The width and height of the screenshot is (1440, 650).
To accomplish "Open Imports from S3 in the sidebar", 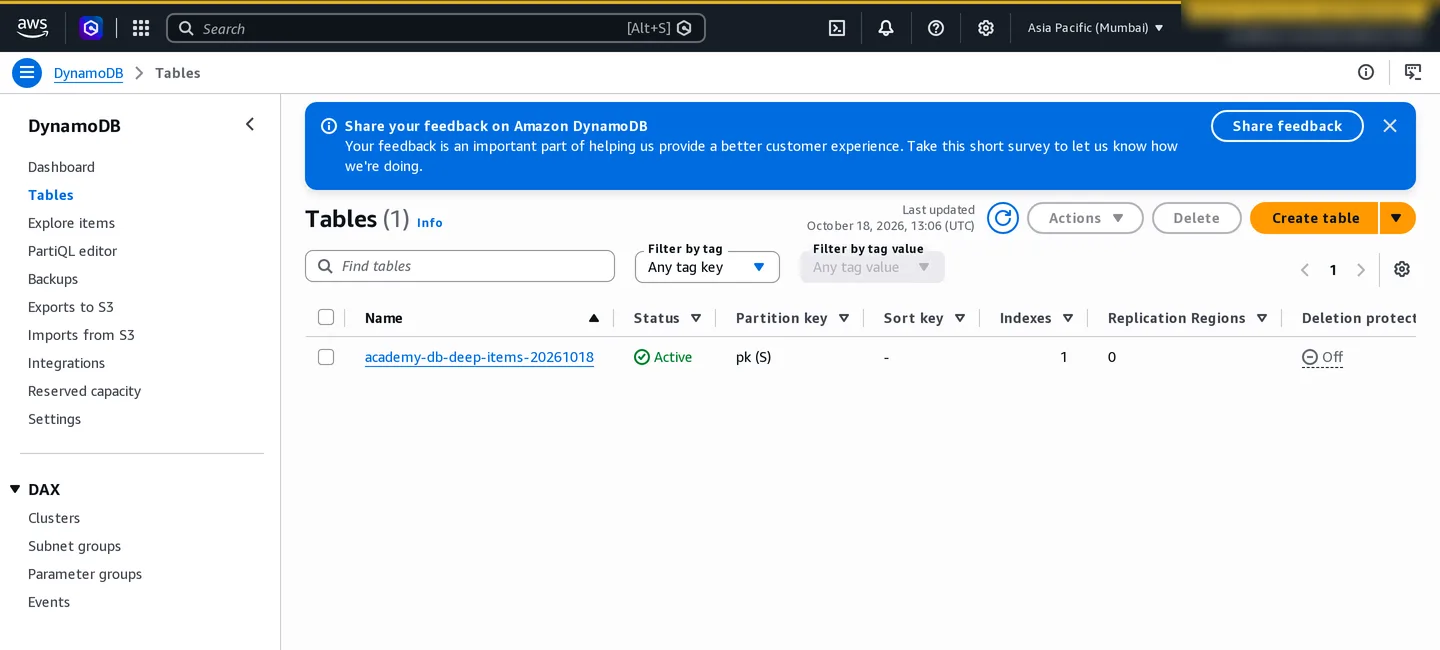I will [x=81, y=335].
